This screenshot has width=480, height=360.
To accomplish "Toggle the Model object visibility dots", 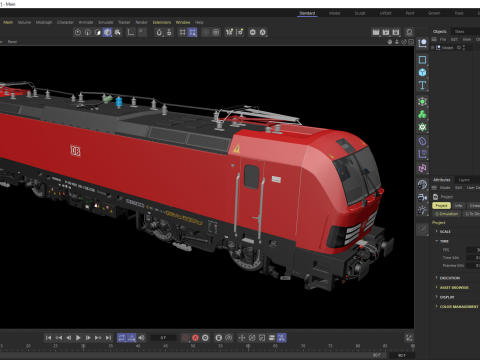I will (464, 48).
